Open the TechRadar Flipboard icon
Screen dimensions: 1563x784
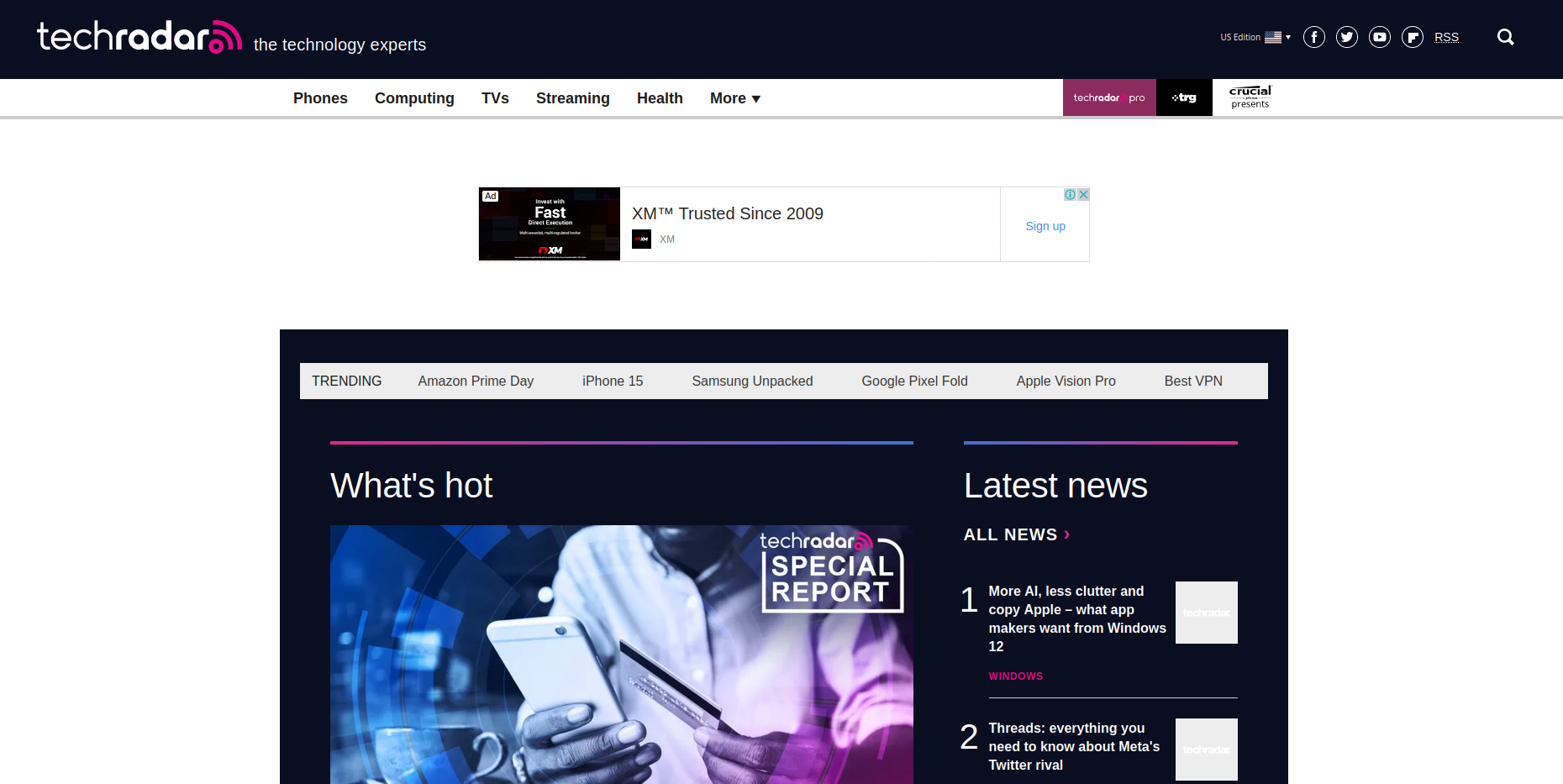click(x=1413, y=37)
